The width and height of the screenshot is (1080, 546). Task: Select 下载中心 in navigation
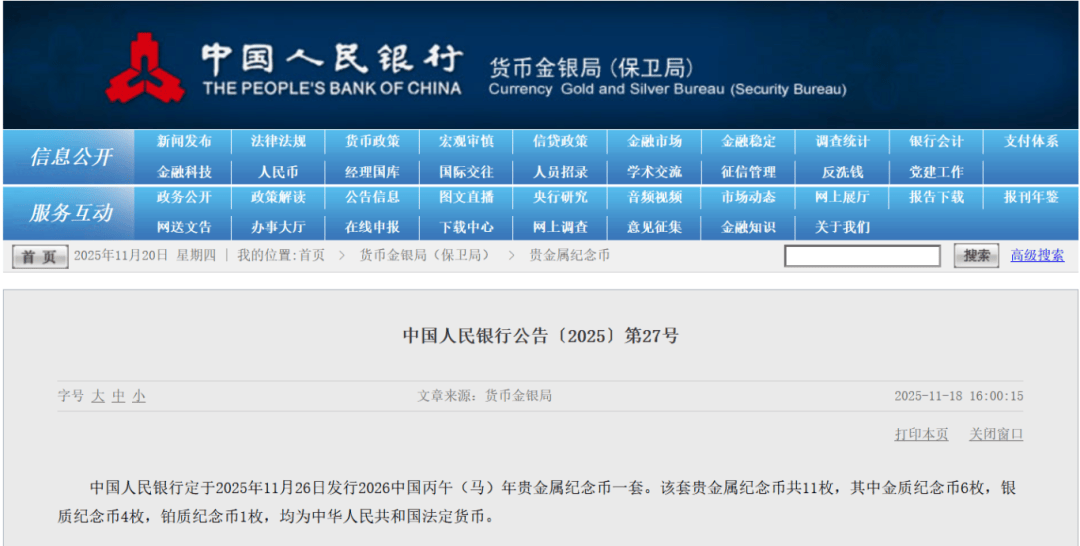pyautogui.click(x=466, y=227)
